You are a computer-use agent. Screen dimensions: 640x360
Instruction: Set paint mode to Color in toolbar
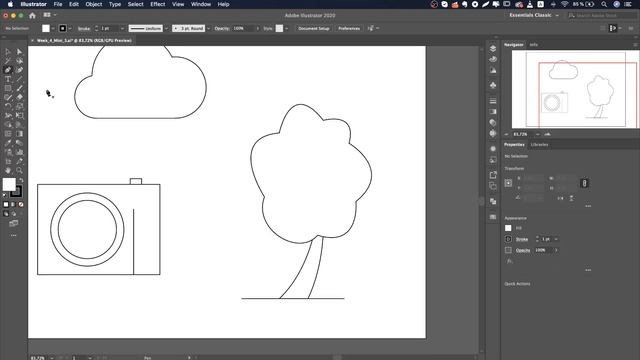[6, 204]
